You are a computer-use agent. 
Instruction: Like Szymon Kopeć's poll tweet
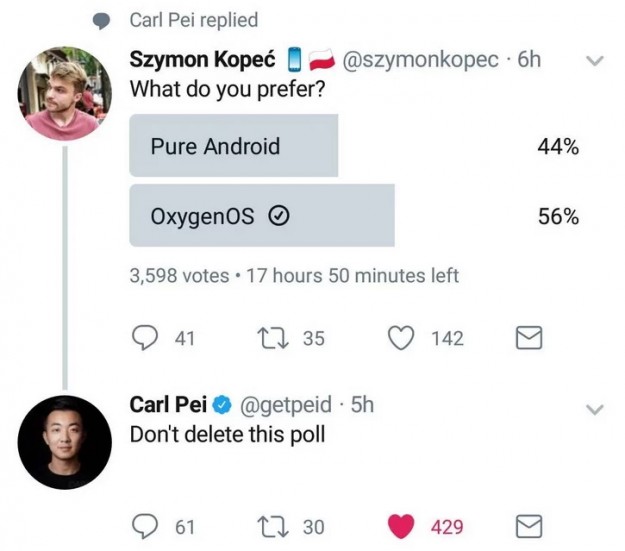click(x=402, y=339)
